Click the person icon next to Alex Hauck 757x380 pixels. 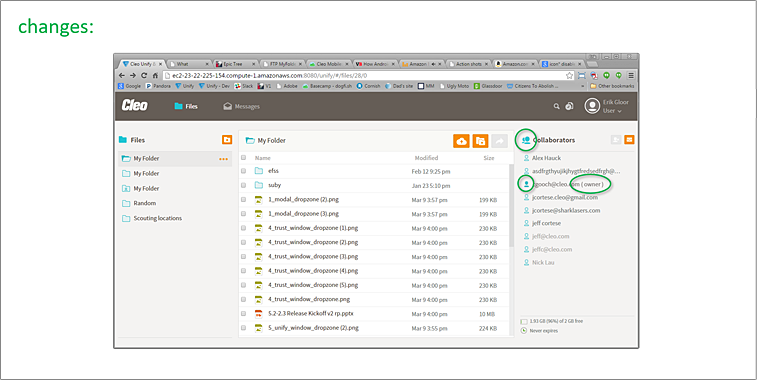(526, 158)
